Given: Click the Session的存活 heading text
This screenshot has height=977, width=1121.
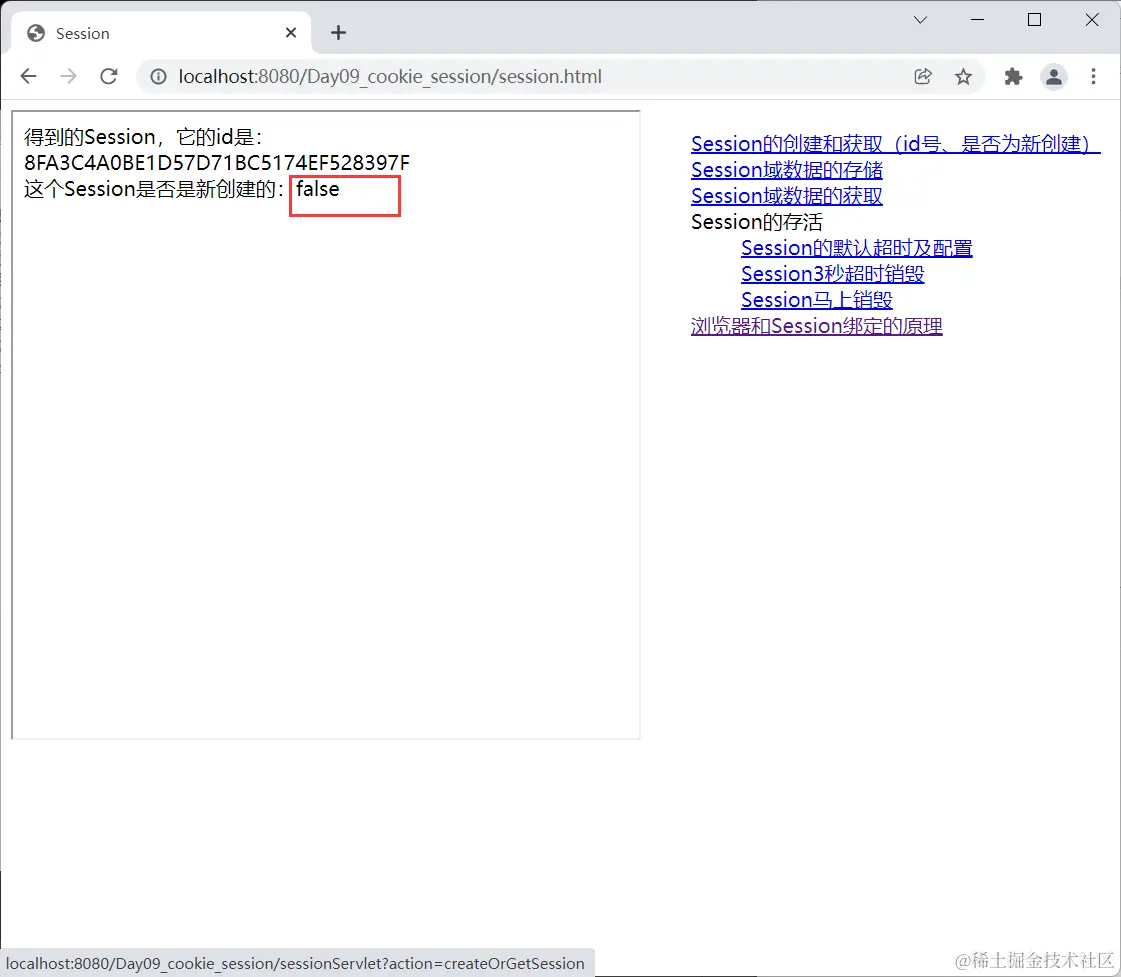Looking at the screenshot, I should [x=756, y=222].
